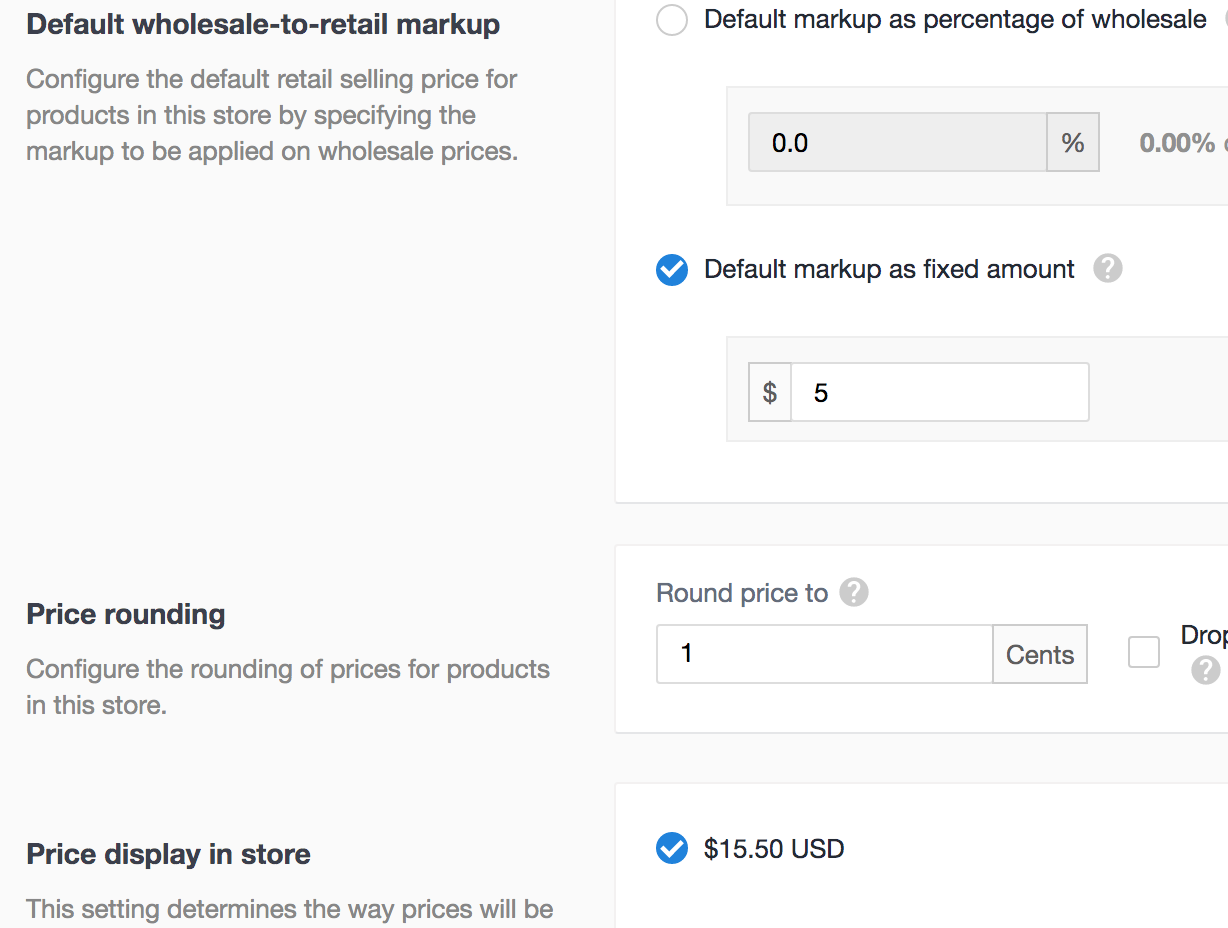Enable the Drop checkbox in Price rounding
Viewport: 1228px width, 928px height.
click(1144, 653)
